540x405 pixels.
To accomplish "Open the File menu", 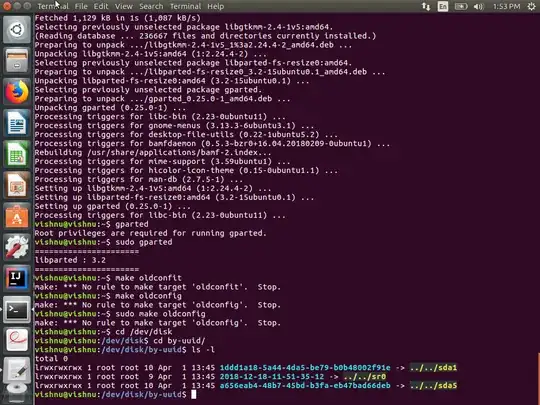I will tap(81, 6).
